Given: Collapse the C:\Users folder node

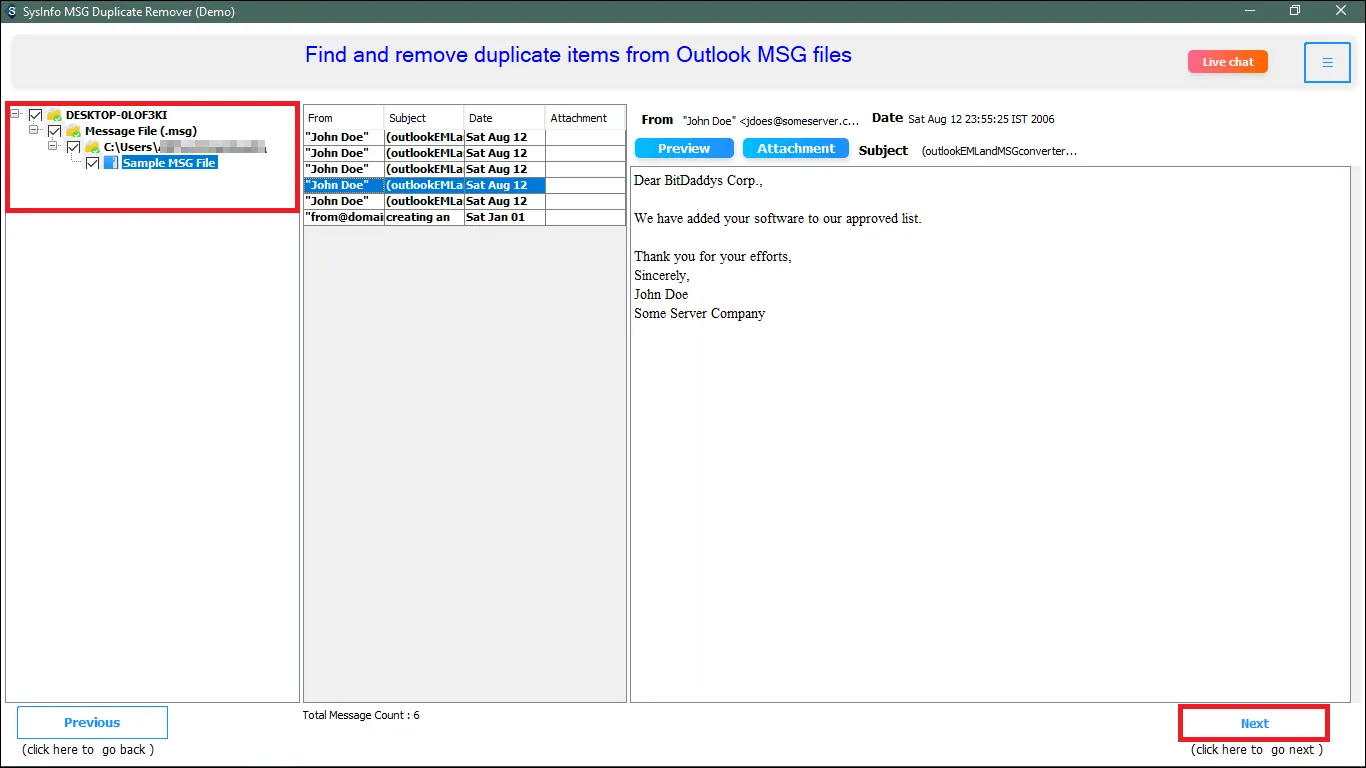Looking at the screenshot, I should pos(53,147).
